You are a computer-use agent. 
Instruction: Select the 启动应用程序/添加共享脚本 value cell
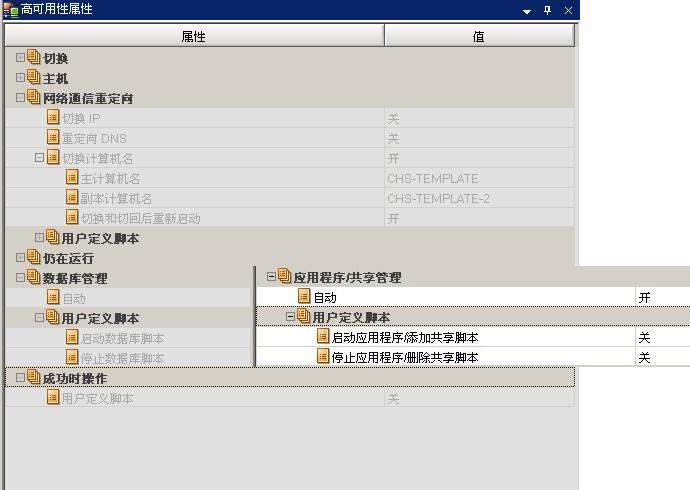(x=663, y=337)
